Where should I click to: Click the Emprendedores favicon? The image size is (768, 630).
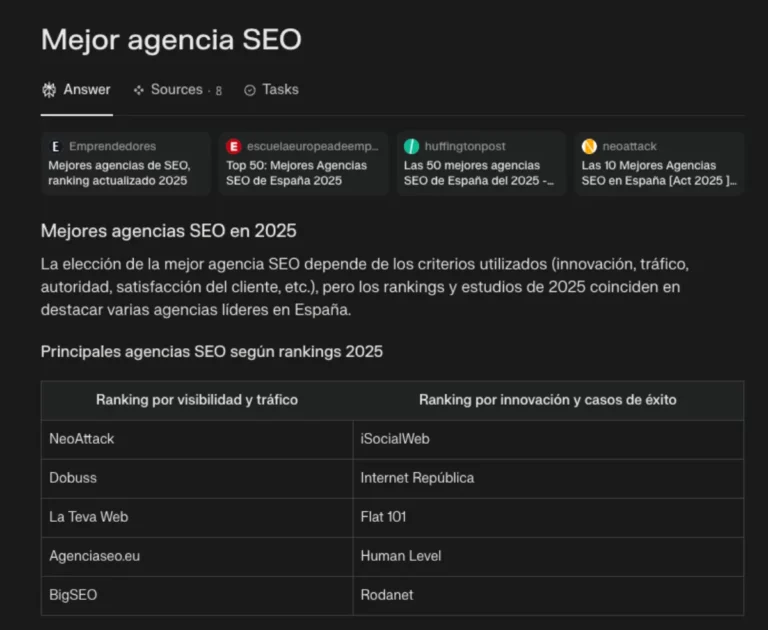[x=56, y=146]
